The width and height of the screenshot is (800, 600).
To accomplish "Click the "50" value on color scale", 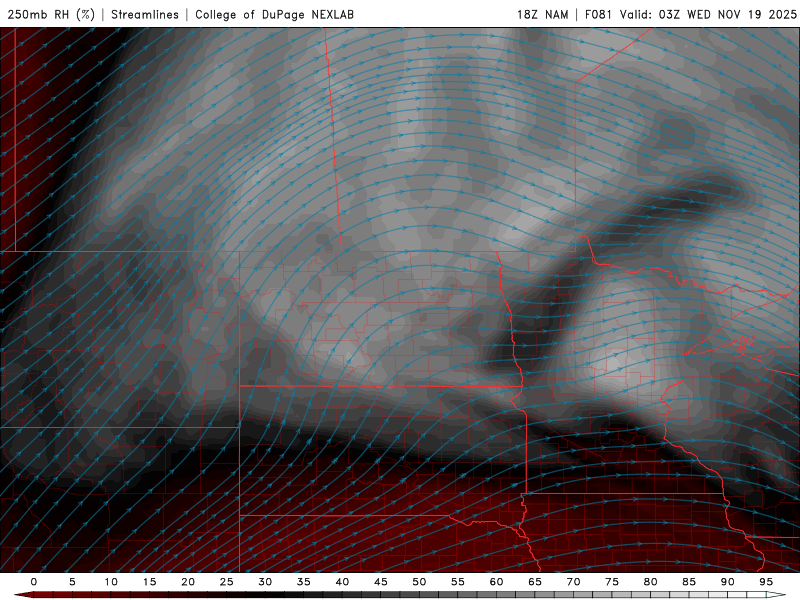I will [x=419, y=582].
